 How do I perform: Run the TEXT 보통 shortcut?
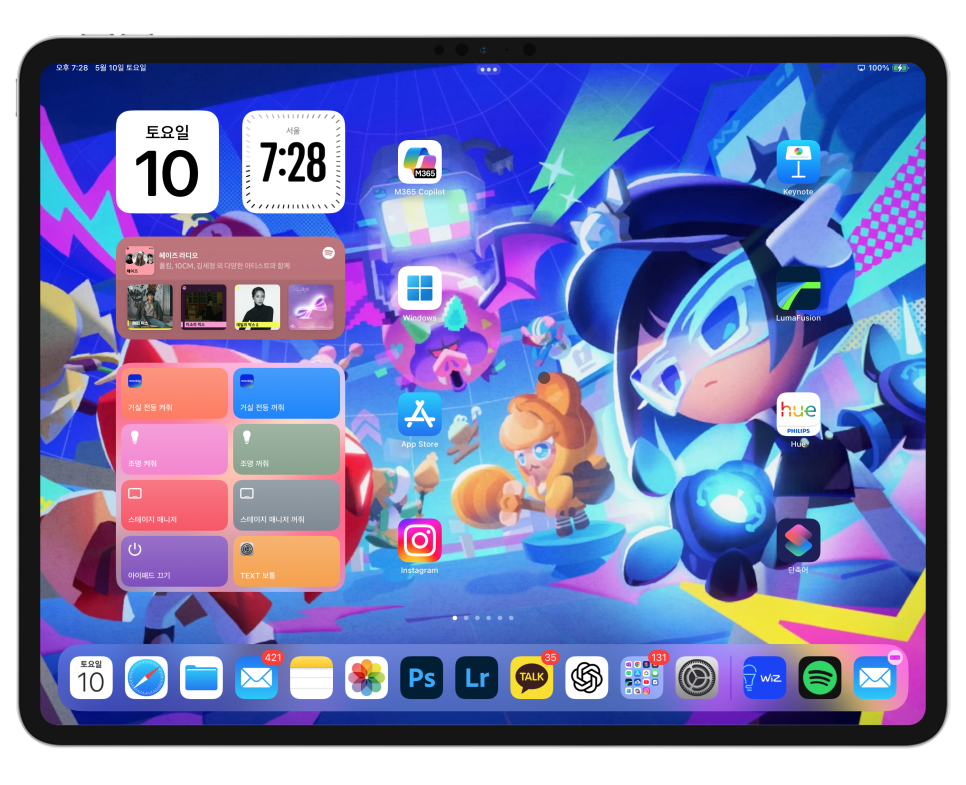click(286, 561)
